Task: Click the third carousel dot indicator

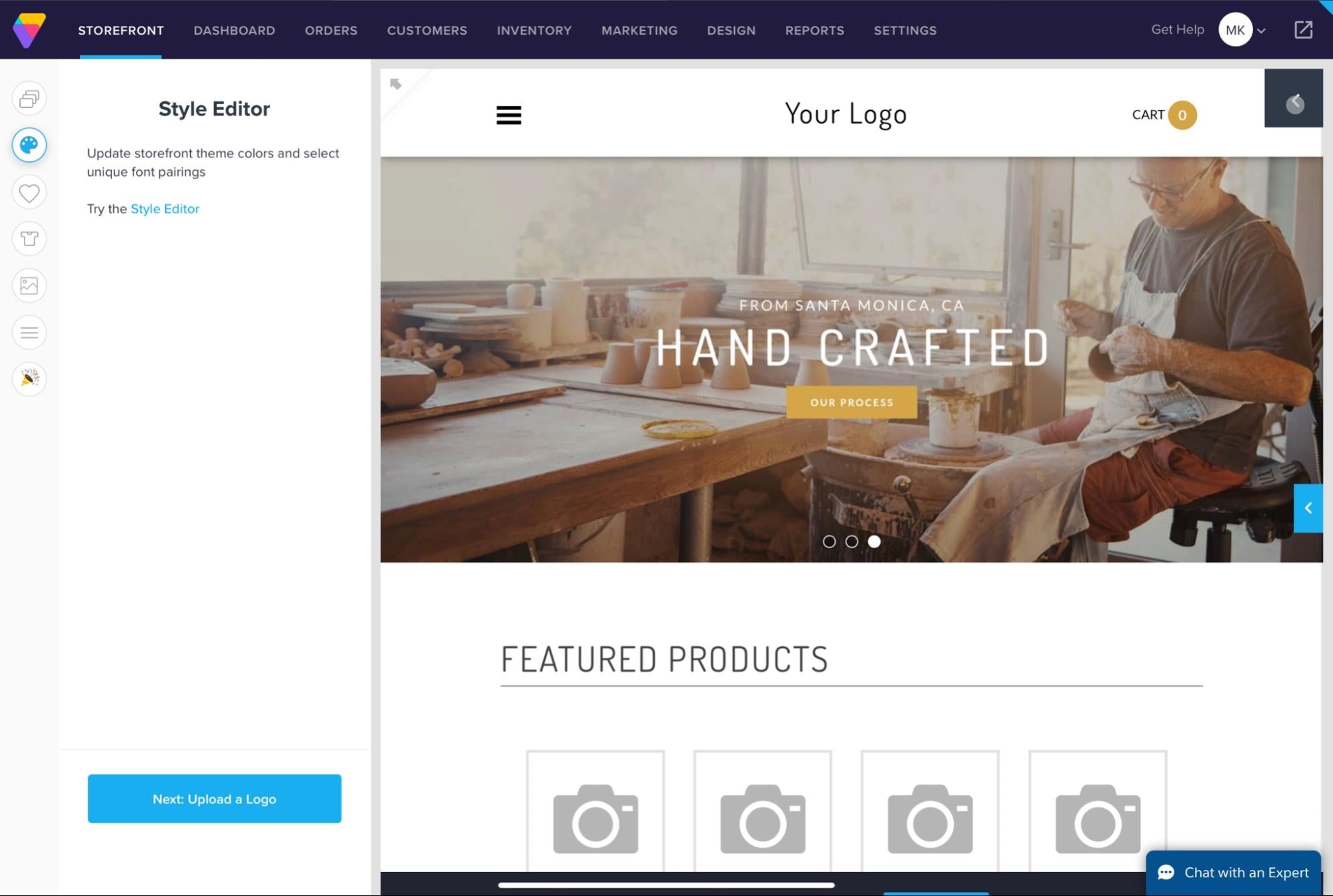Action: tap(874, 541)
